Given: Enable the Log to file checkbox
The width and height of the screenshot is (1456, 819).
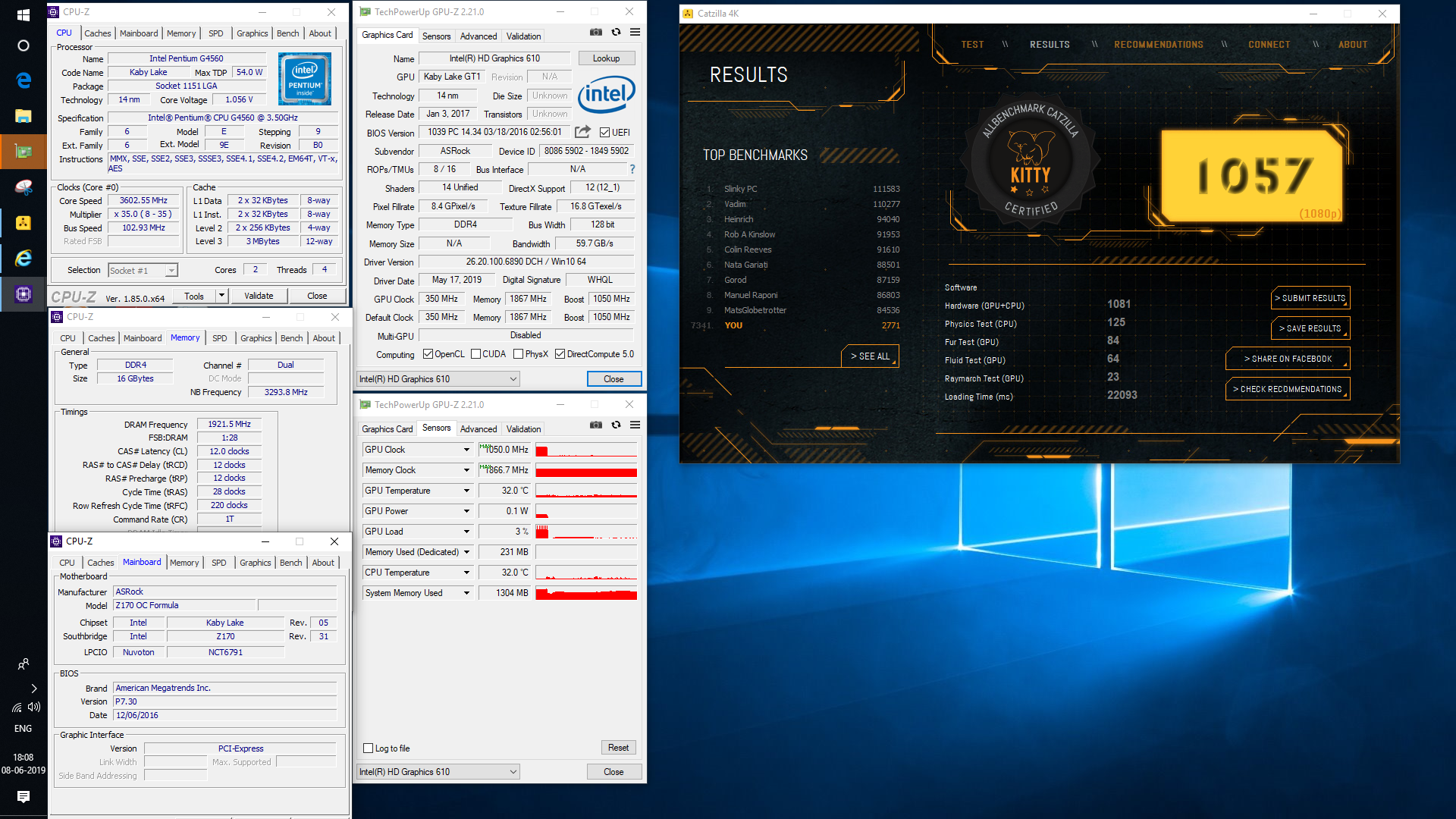Looking at the screenshot, I should 369,748.
